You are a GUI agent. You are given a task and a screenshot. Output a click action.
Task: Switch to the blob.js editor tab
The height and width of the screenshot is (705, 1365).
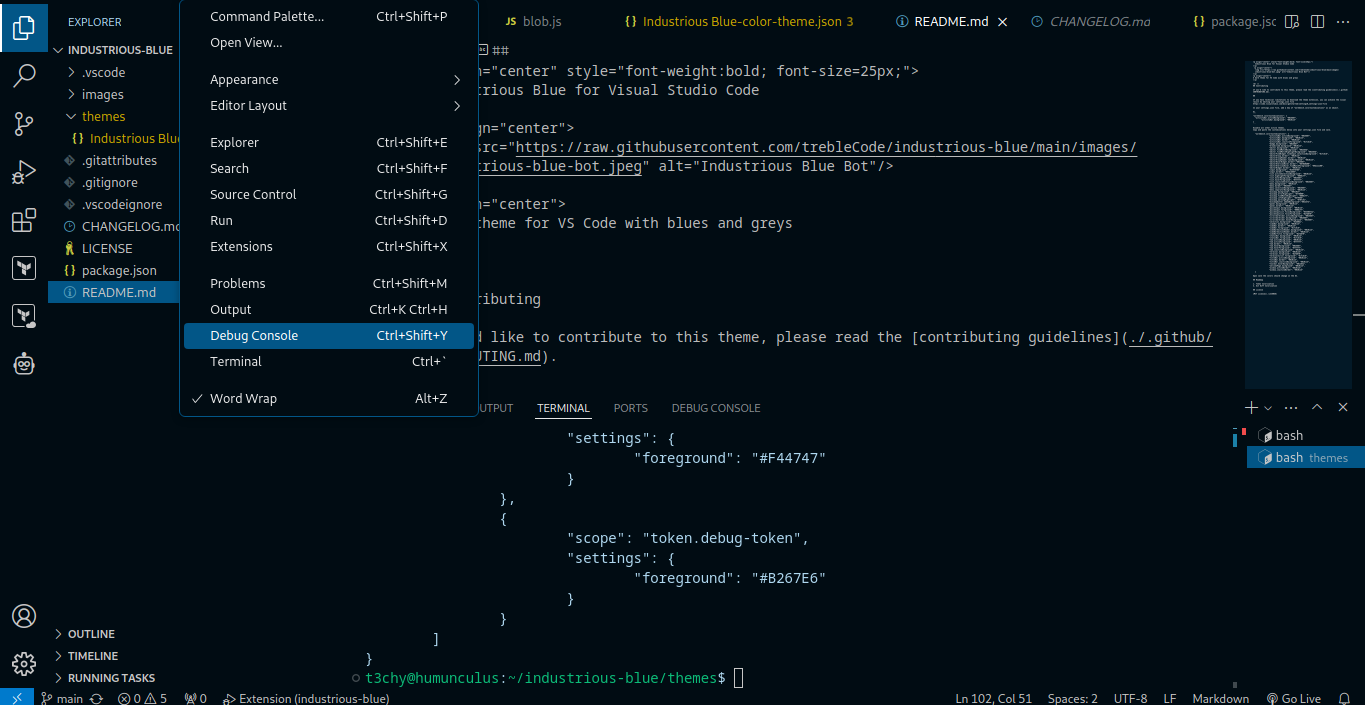click(x=543, y=21)
